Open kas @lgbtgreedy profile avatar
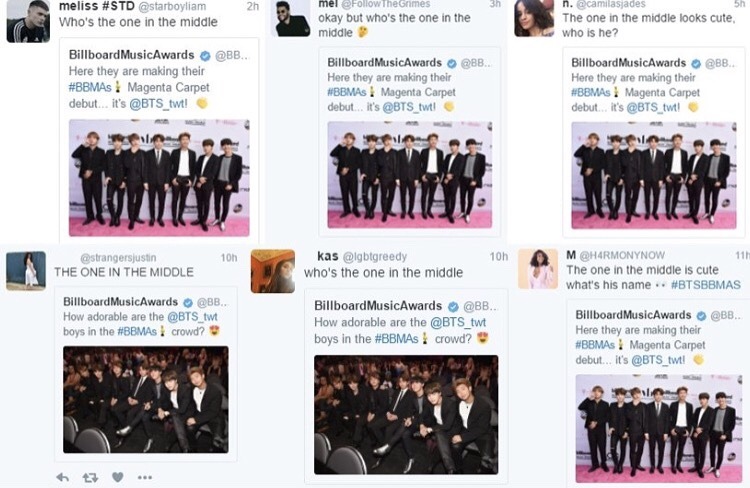Image resolution: width=750 pixels, height=488 pixels. (273, 271)
